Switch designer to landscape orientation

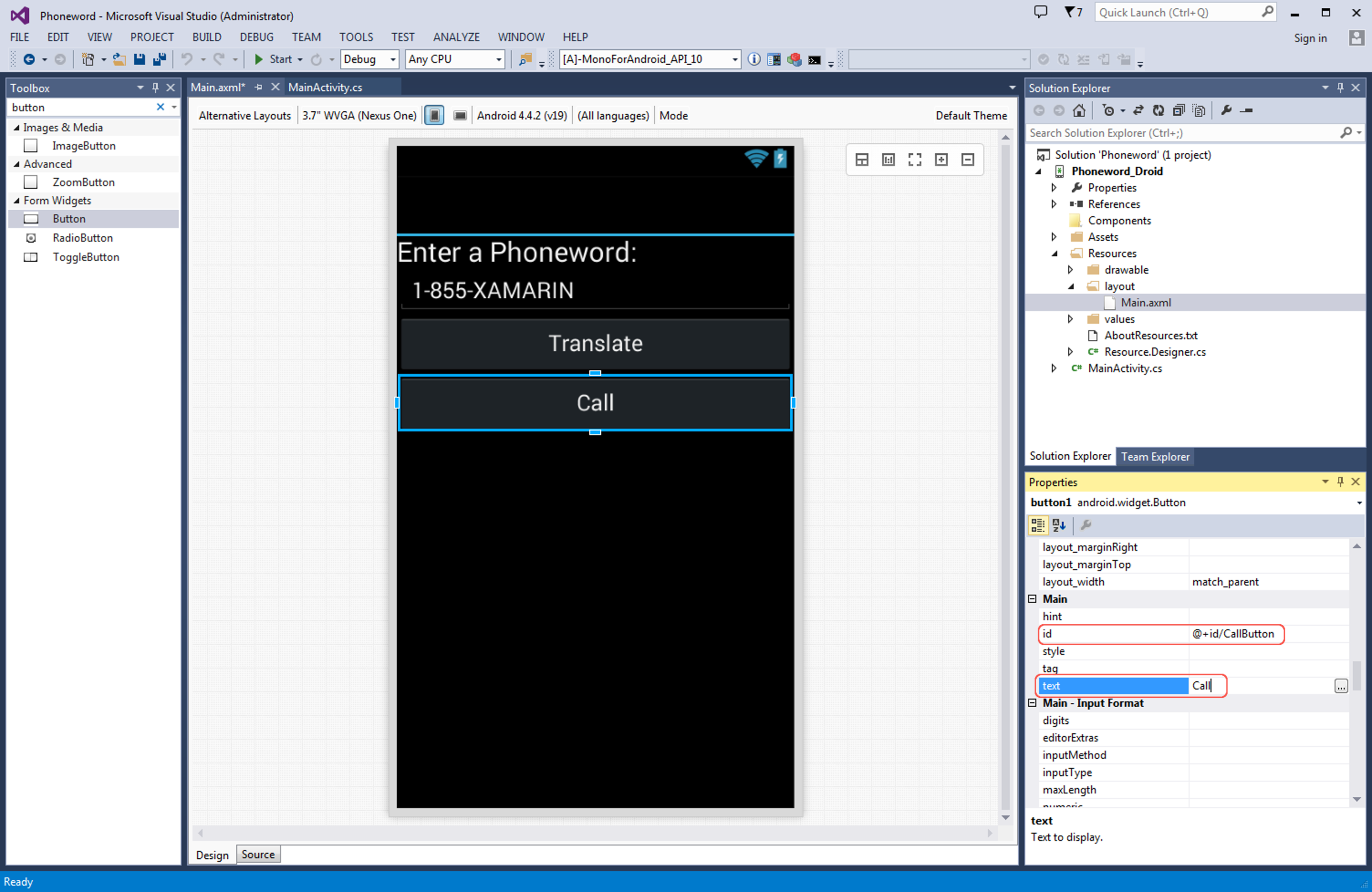[460, 115]
